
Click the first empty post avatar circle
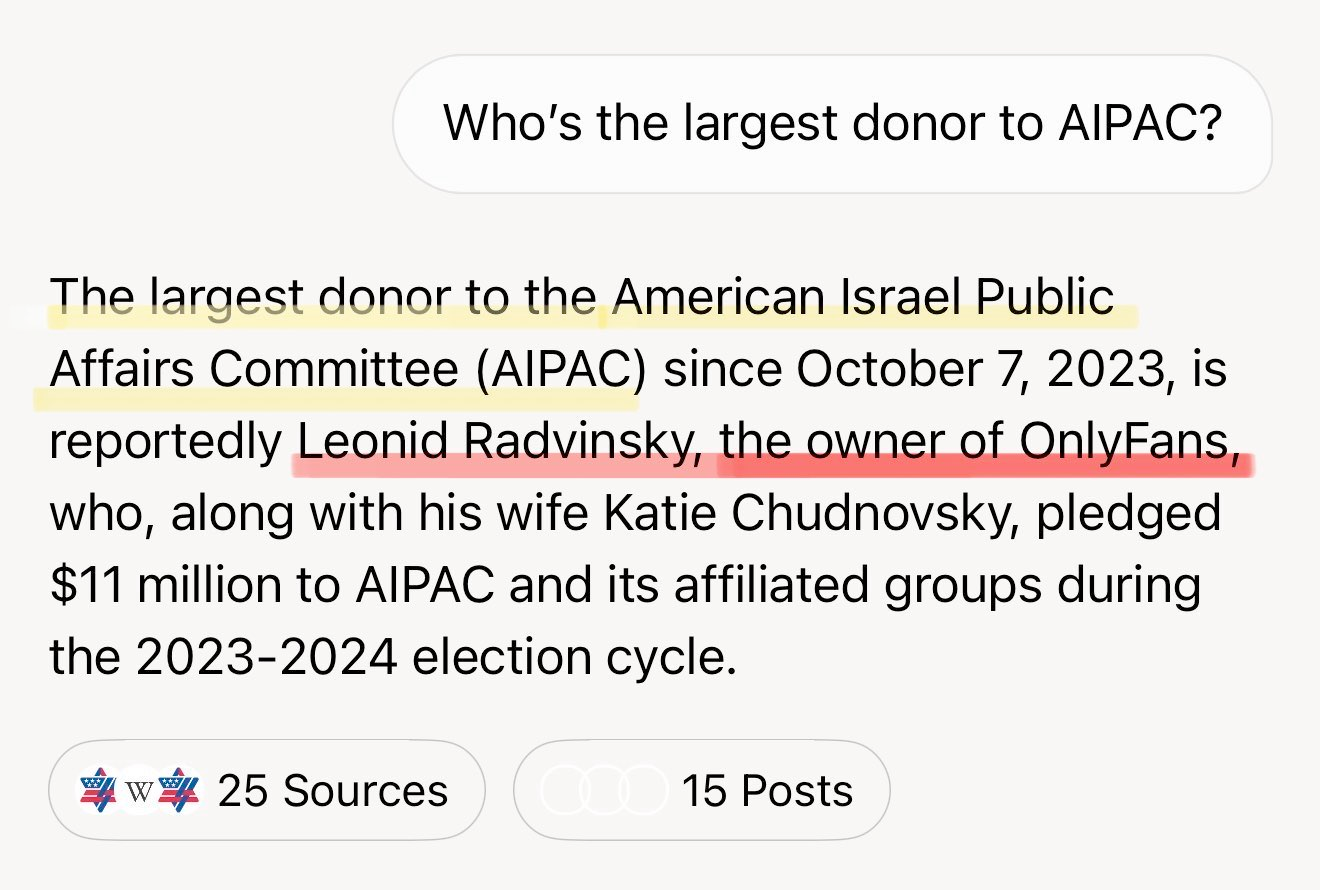point(561,791)
